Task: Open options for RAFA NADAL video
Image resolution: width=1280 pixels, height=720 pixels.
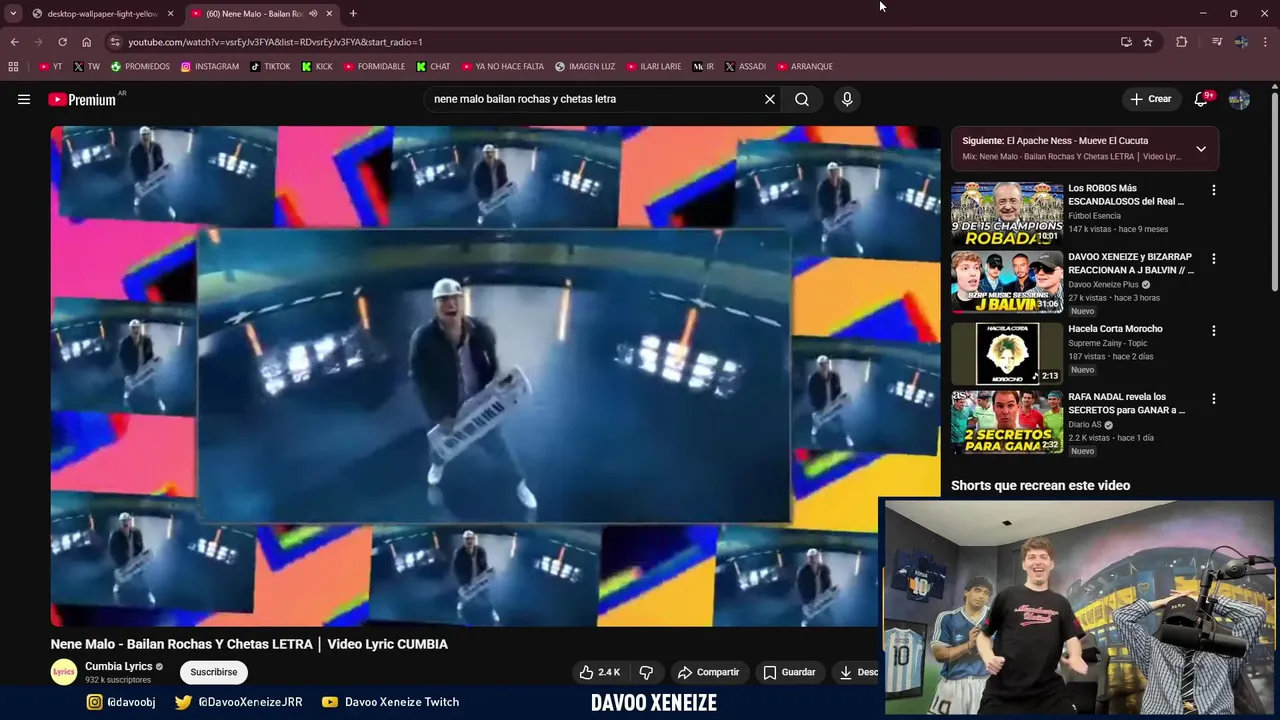Action: coord(1214,398)
